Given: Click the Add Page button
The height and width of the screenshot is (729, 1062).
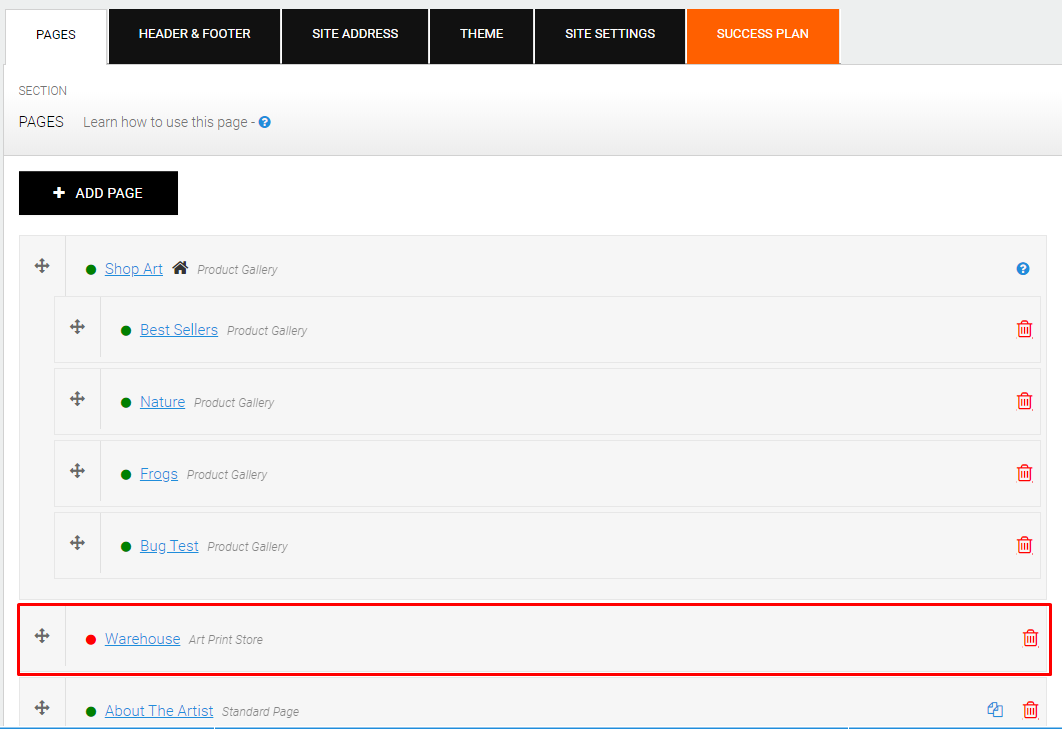Looking at the screenshot, I should click(x=98, y=193).
